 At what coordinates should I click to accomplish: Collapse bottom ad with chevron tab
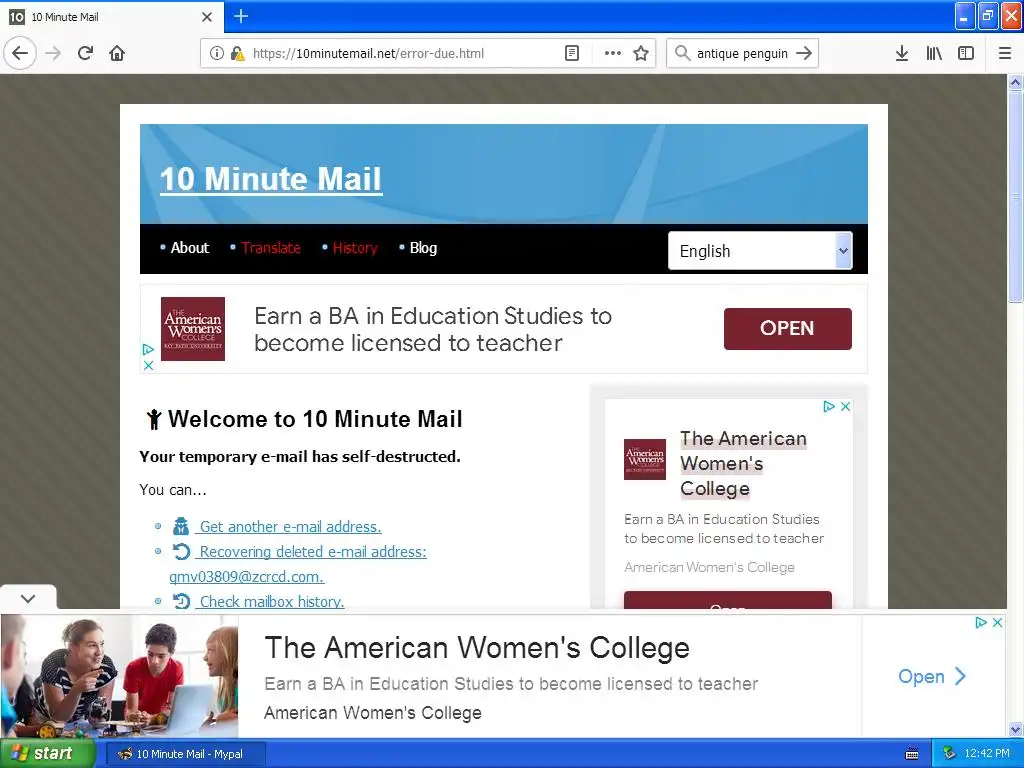point(28,598)
